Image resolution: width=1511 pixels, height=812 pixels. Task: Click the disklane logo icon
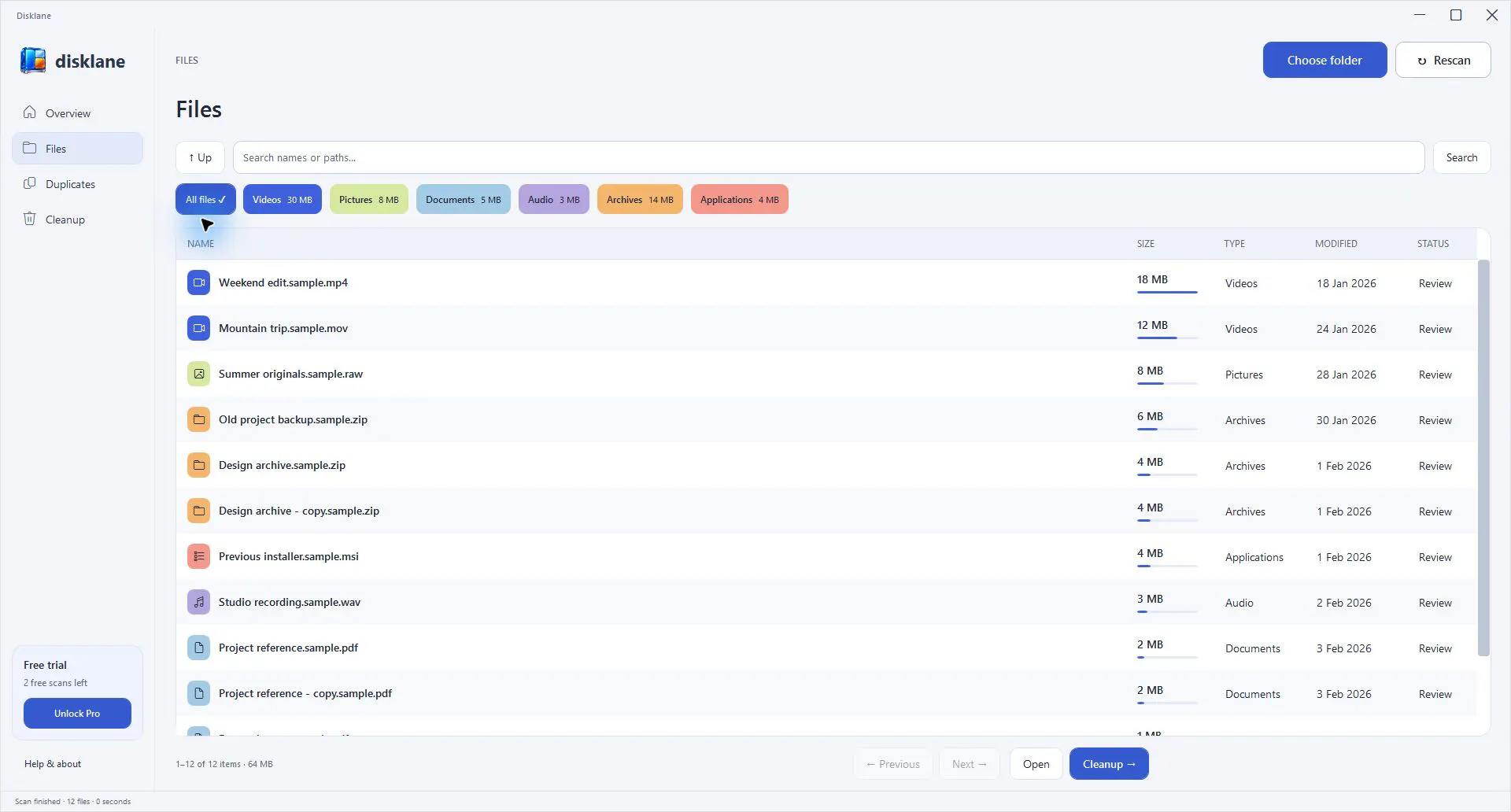click(33, 61)
